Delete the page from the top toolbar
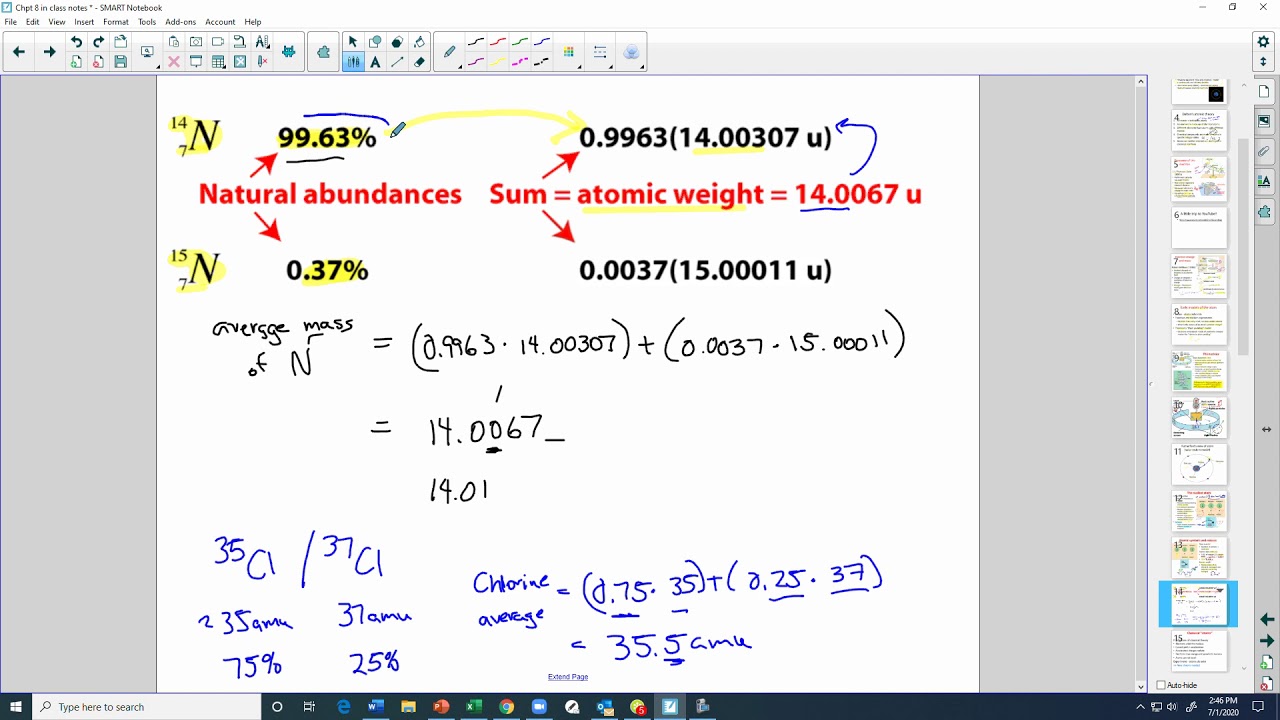Screen dimensions: 1280x720 click(x=98, y=62)
